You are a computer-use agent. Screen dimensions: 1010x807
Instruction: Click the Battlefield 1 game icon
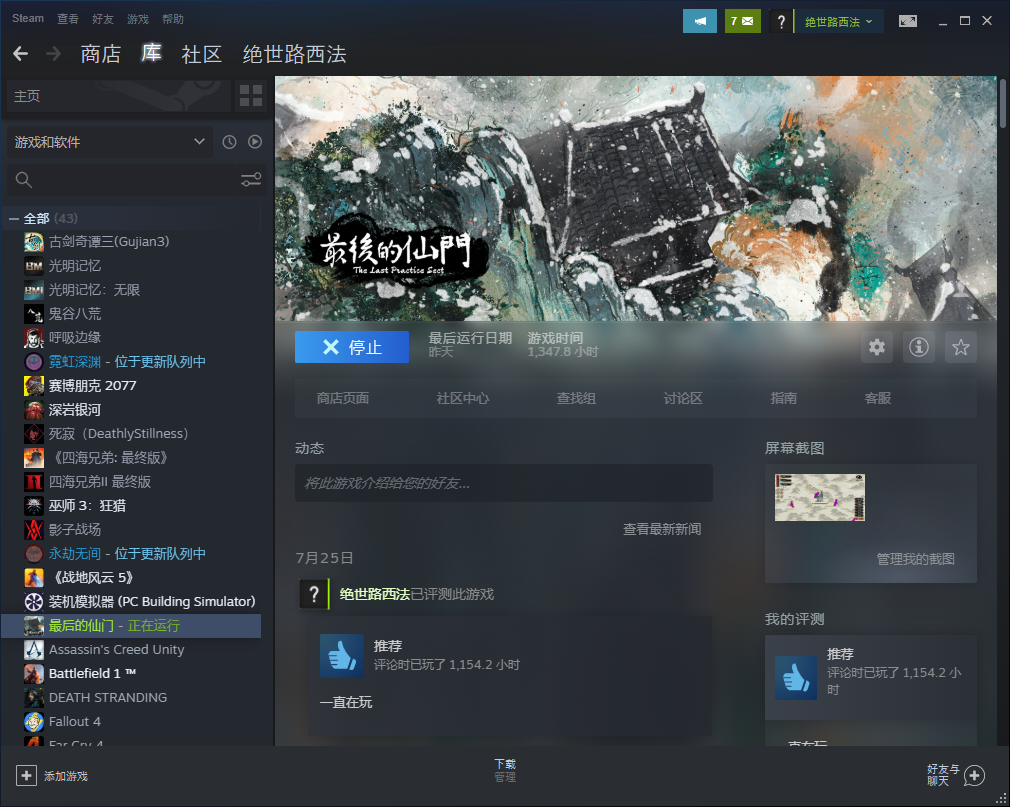pos(33,674)
